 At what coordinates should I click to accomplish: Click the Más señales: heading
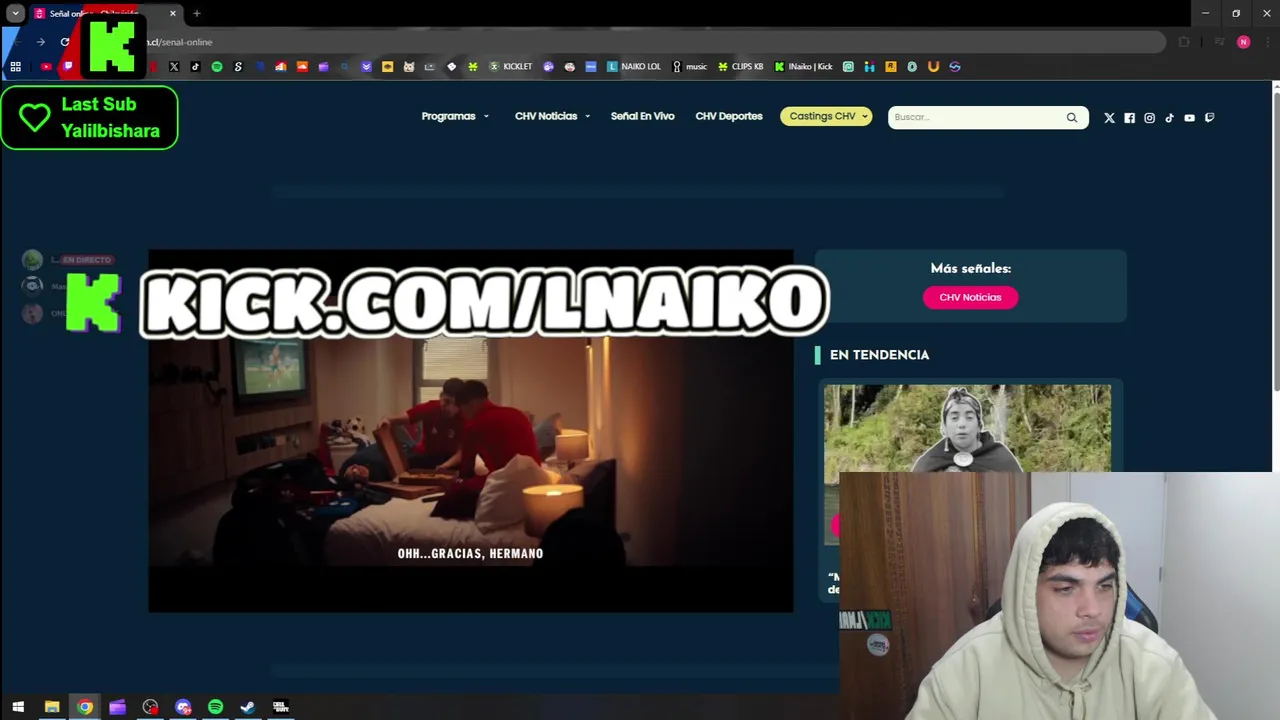970,268
